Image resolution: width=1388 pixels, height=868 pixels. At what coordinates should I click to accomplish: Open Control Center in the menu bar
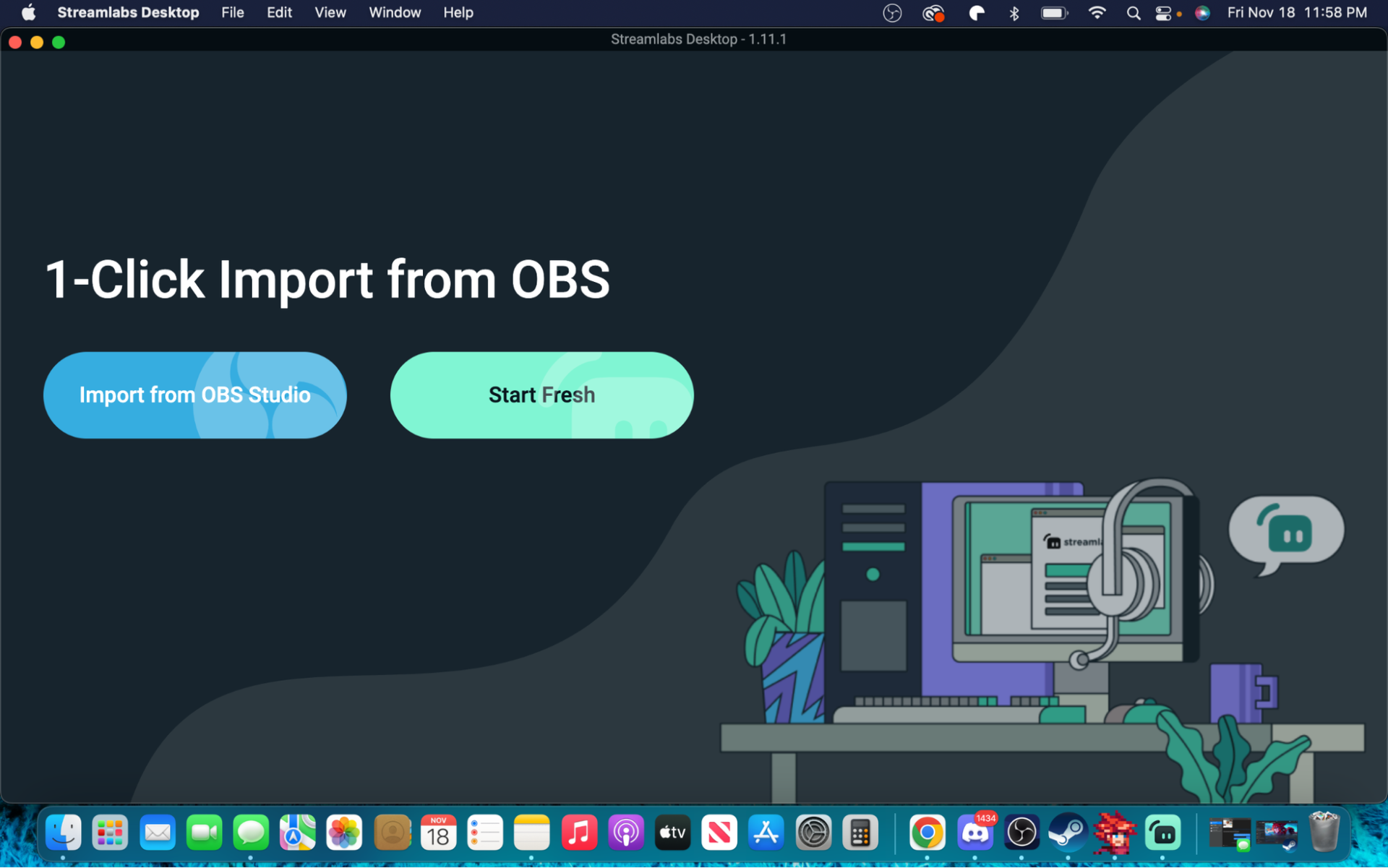(x=1163, y=12)
